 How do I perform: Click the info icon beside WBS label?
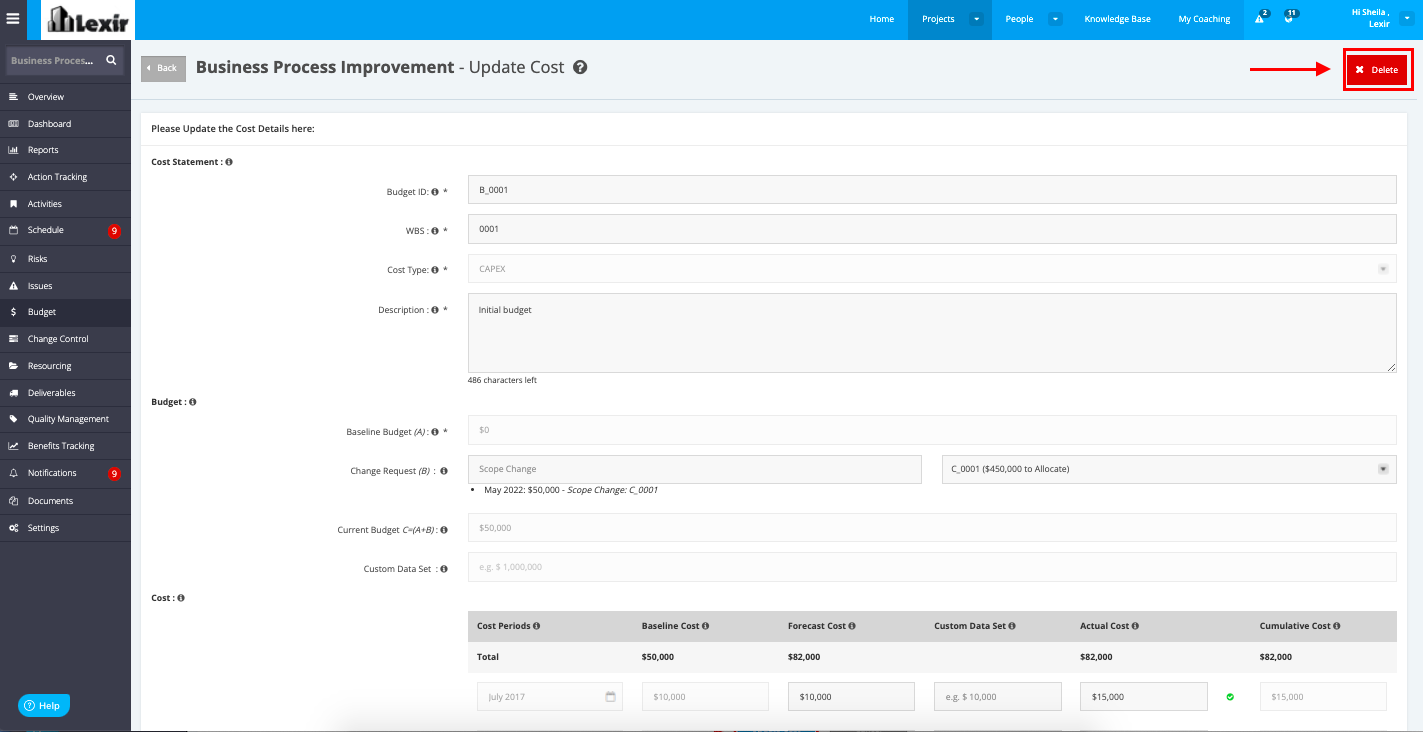coord(435,230)
